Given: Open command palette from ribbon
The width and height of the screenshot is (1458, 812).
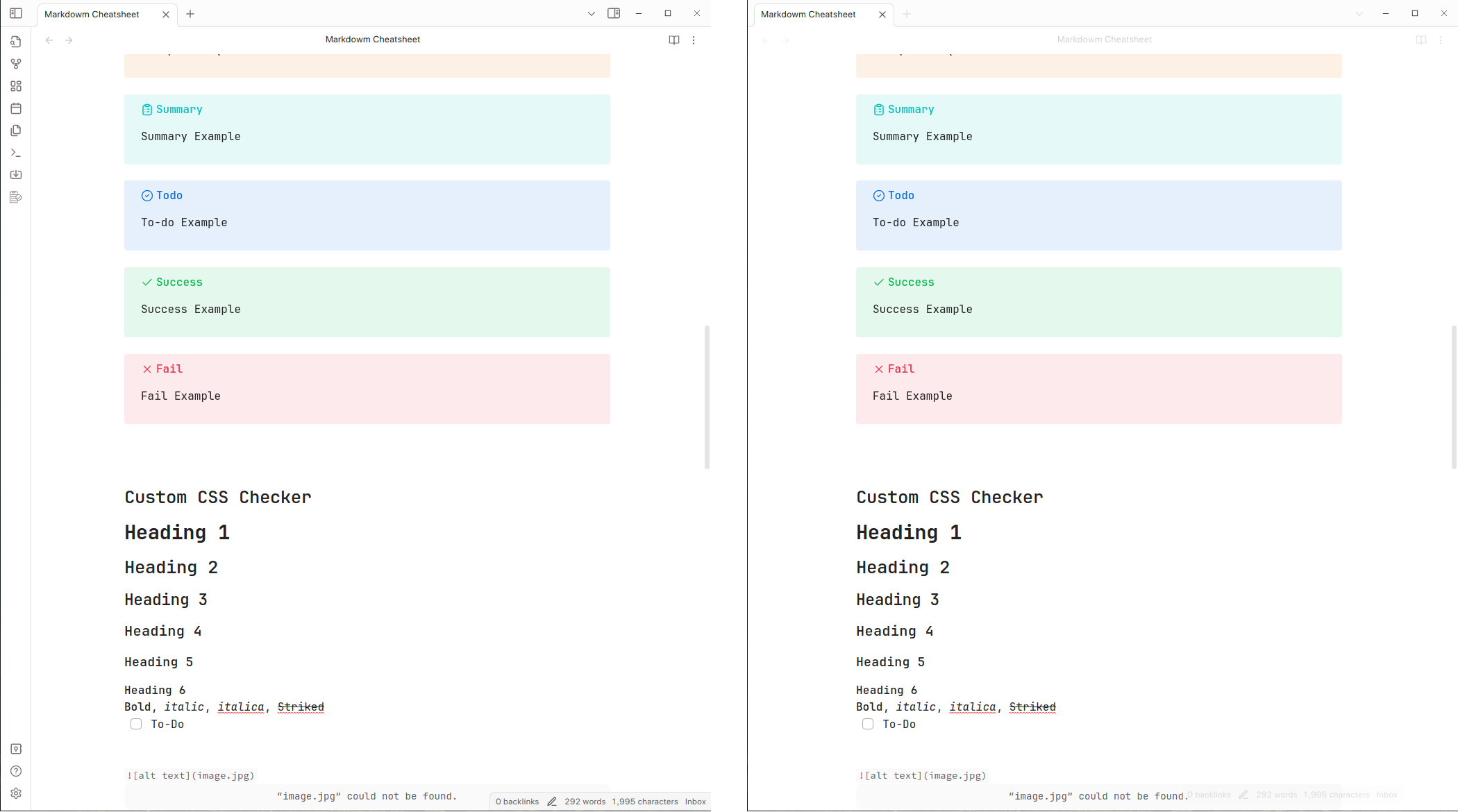Looking at the screenshot, I should tap(16, 153).
